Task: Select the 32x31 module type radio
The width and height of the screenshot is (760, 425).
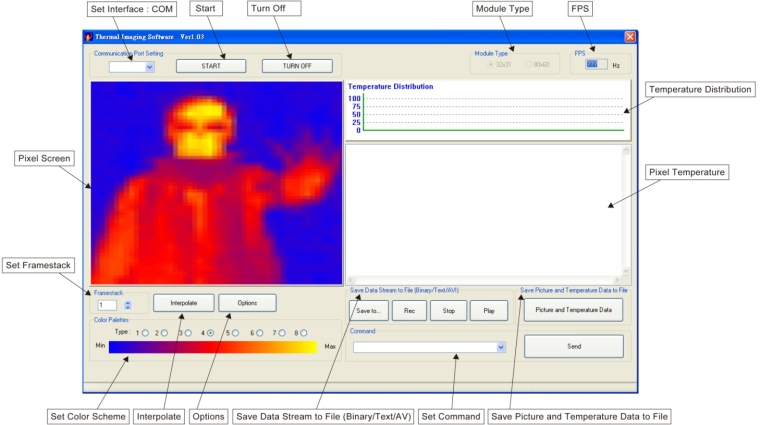Action: pos(490,64)
